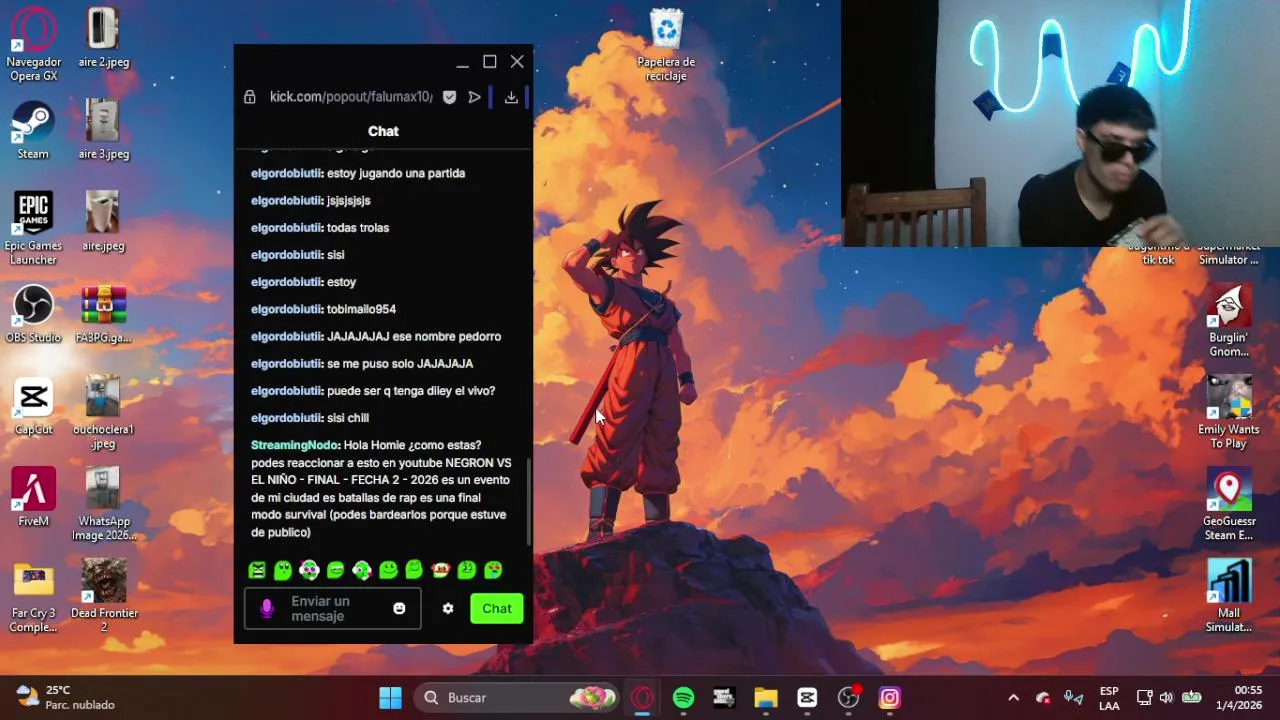The image size is (1280, 720).
Task: Click the kick.com popout address bar
Action: 351,97
